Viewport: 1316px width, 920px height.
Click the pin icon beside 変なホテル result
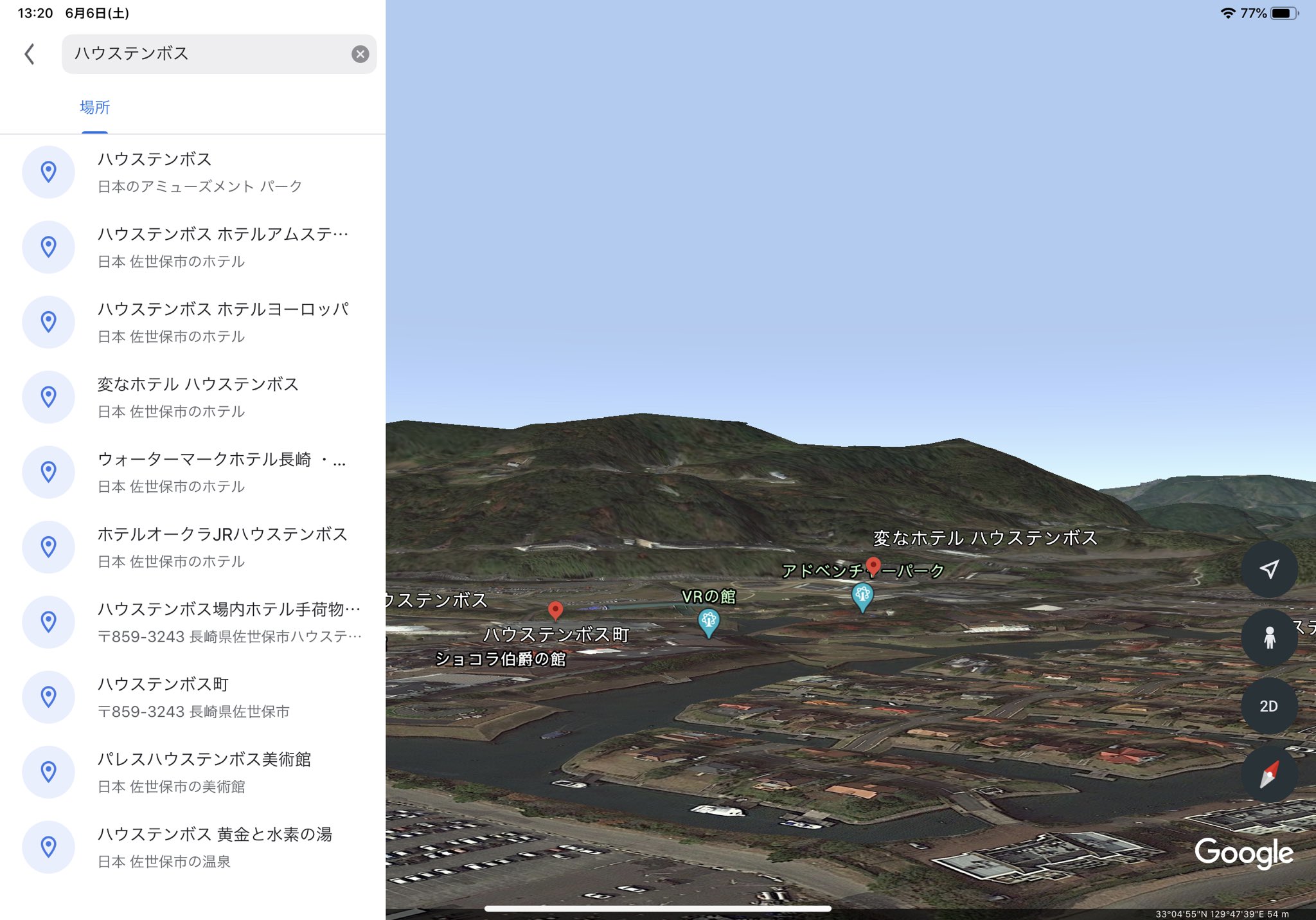pos(48,397)
